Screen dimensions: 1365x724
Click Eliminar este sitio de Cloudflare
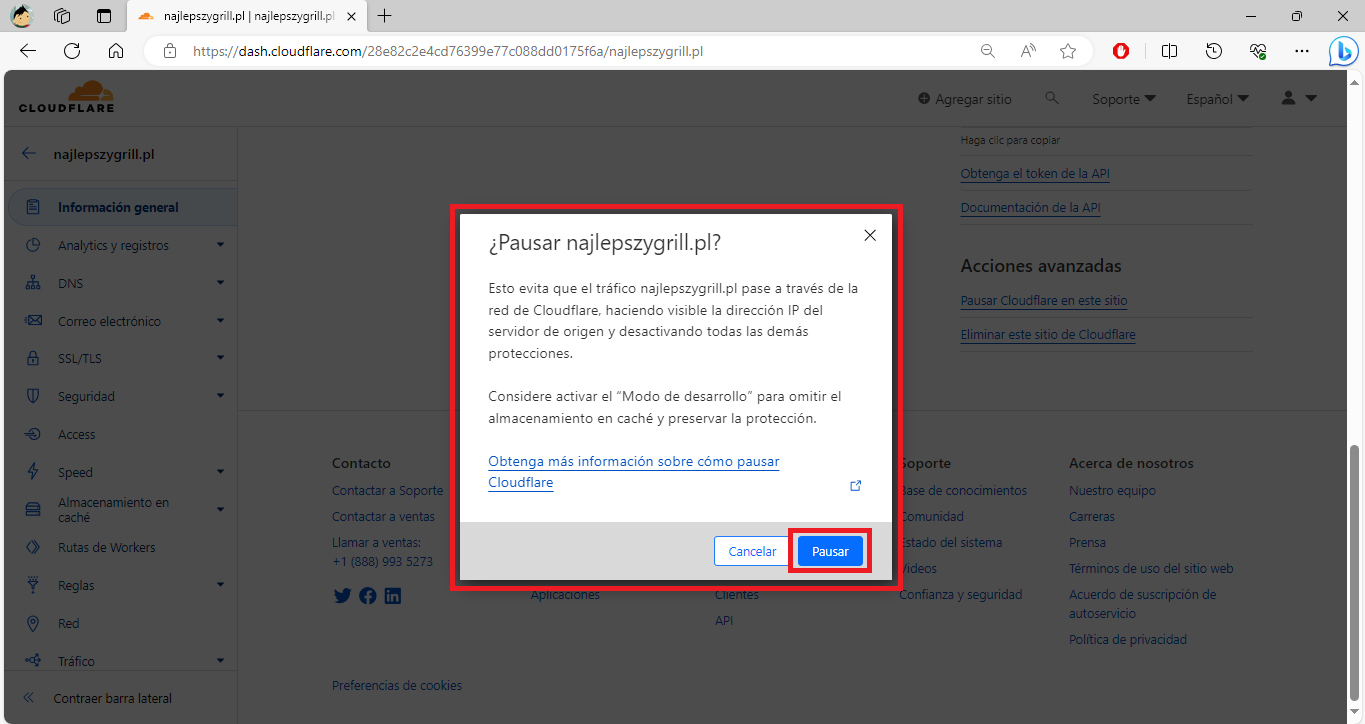[1048, 335]
